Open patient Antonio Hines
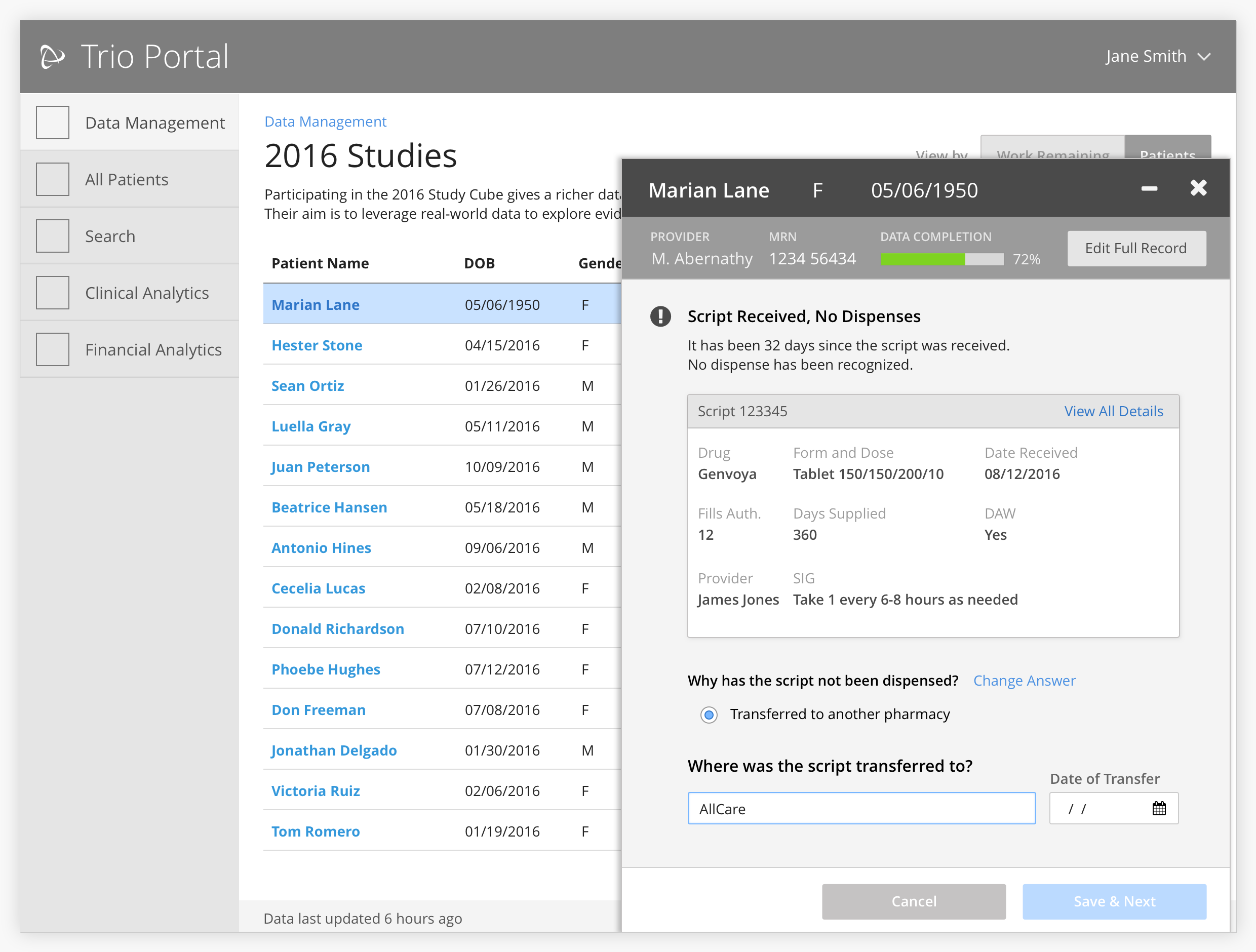 coord(322,548)
